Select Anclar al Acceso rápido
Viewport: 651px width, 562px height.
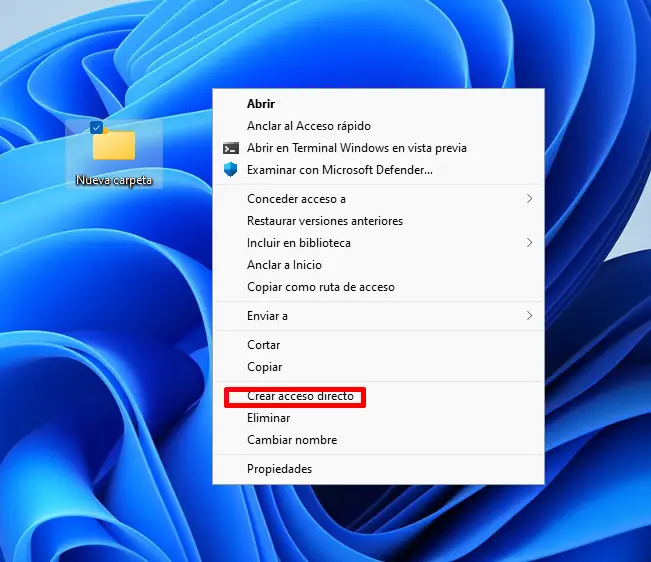(x=378, y=126)
